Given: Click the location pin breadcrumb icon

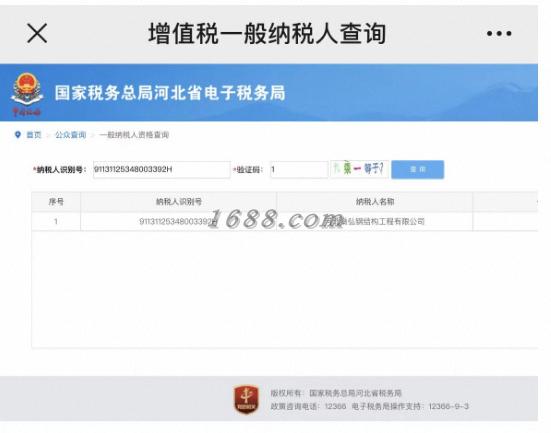Looking at the screenshot, I should coord(18,135).
